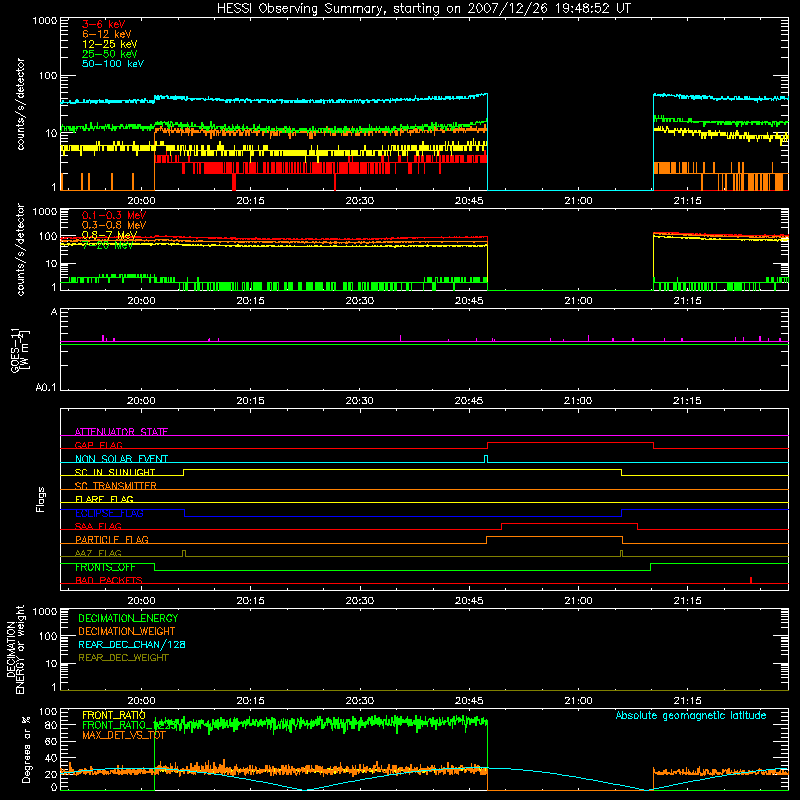The height and width of the screenshot is (800, 800).
Task: Click the 20:00 tick under the keV plot
Action: pyautogui.click(x=141, y=201)
